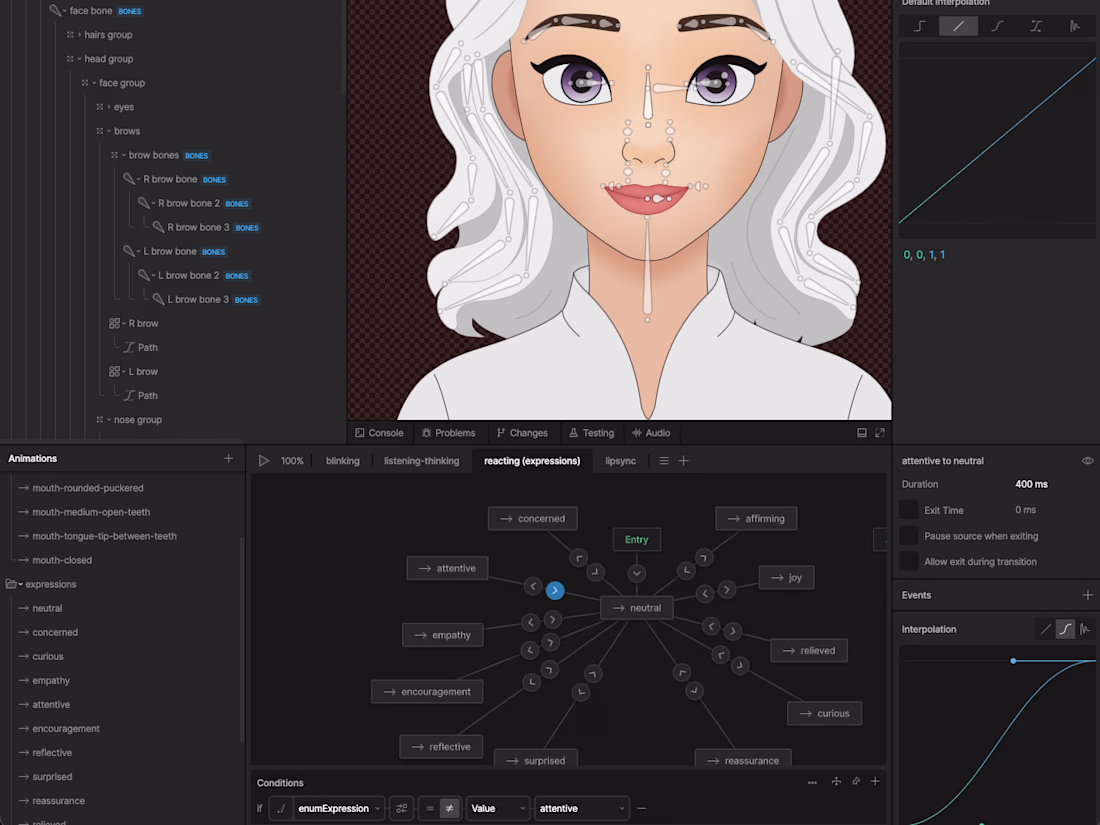Image resolution: width=1100 pixels, height=825 pixels.
Task: Collapse the expressions folder
Action: click(x=20, y=584)
